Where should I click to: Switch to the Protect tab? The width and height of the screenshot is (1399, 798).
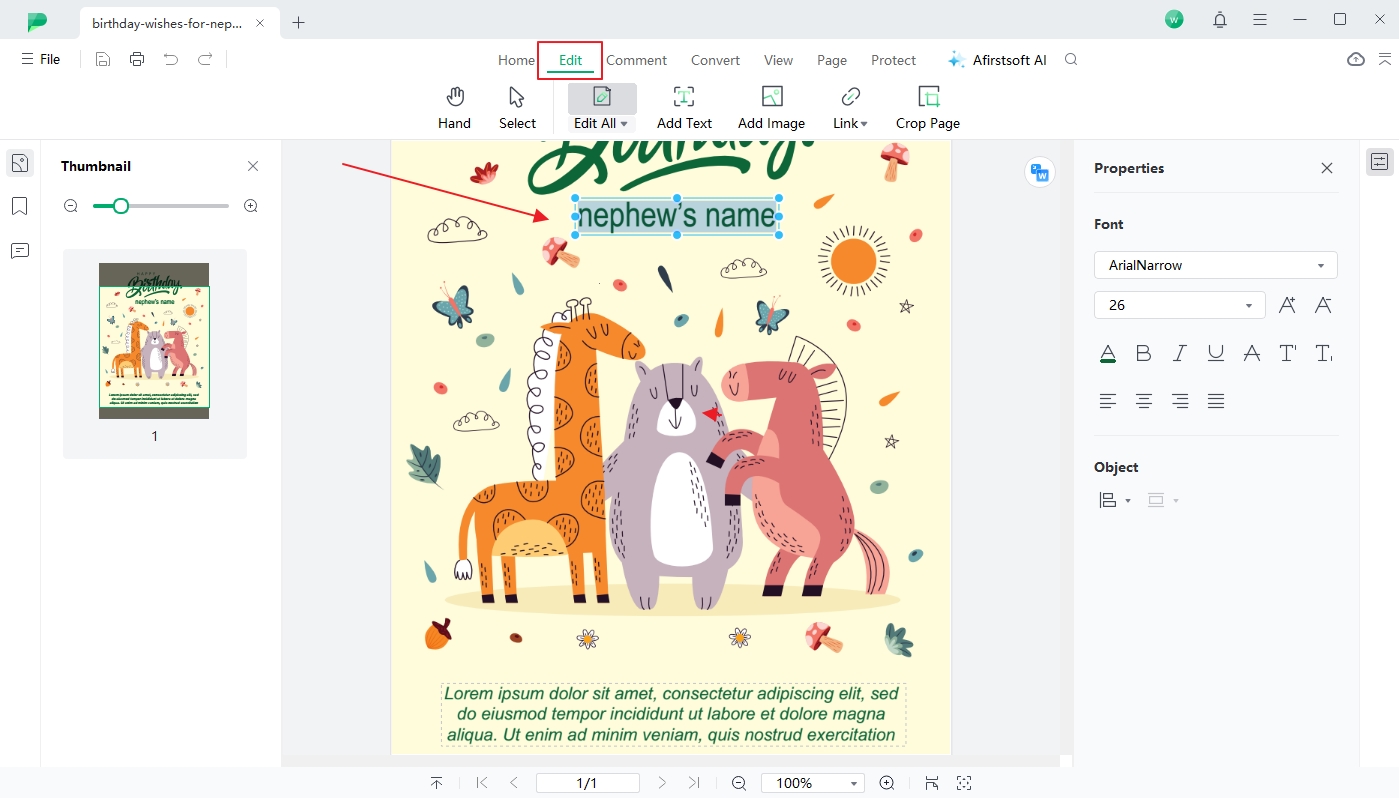click(x=893, y=60)
